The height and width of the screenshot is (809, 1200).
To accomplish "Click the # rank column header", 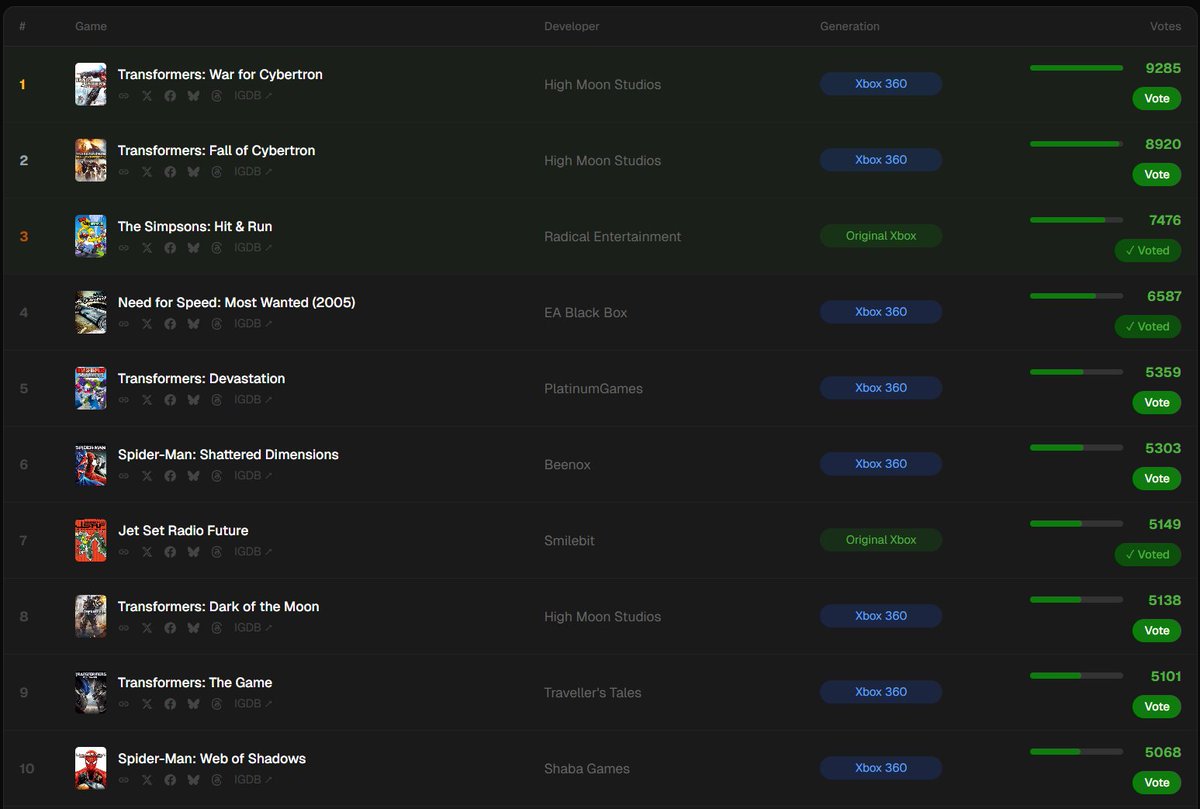I will coord(22,26).
